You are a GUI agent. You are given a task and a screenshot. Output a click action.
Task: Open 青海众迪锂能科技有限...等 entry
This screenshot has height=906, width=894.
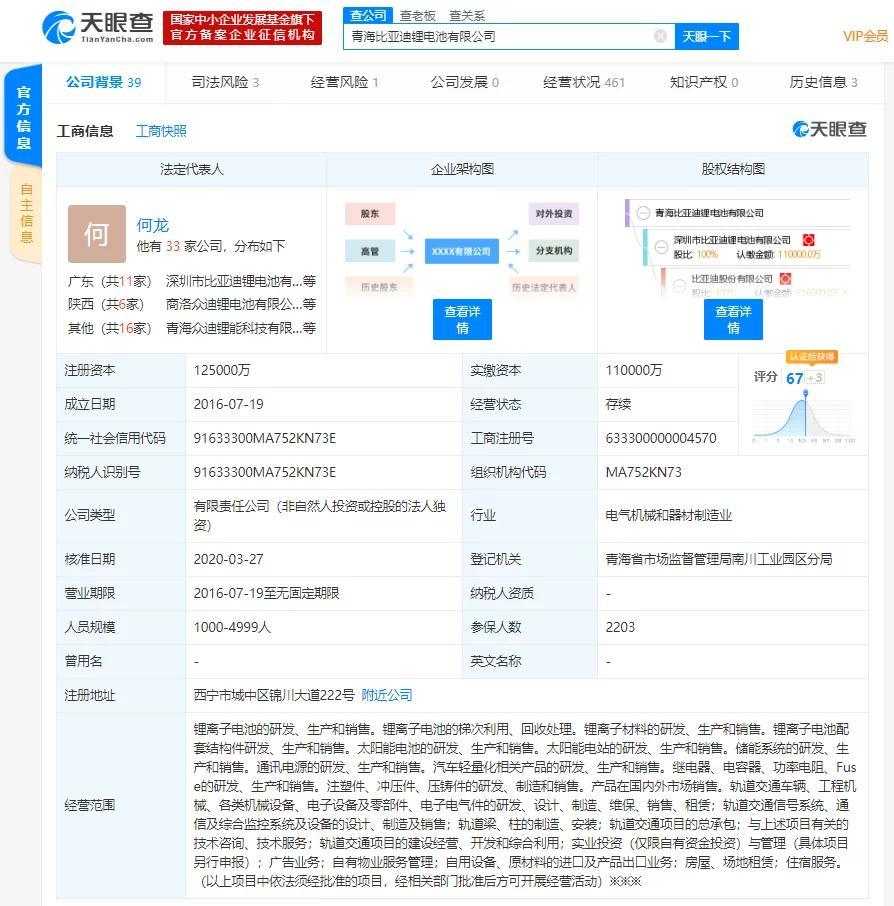240,328
